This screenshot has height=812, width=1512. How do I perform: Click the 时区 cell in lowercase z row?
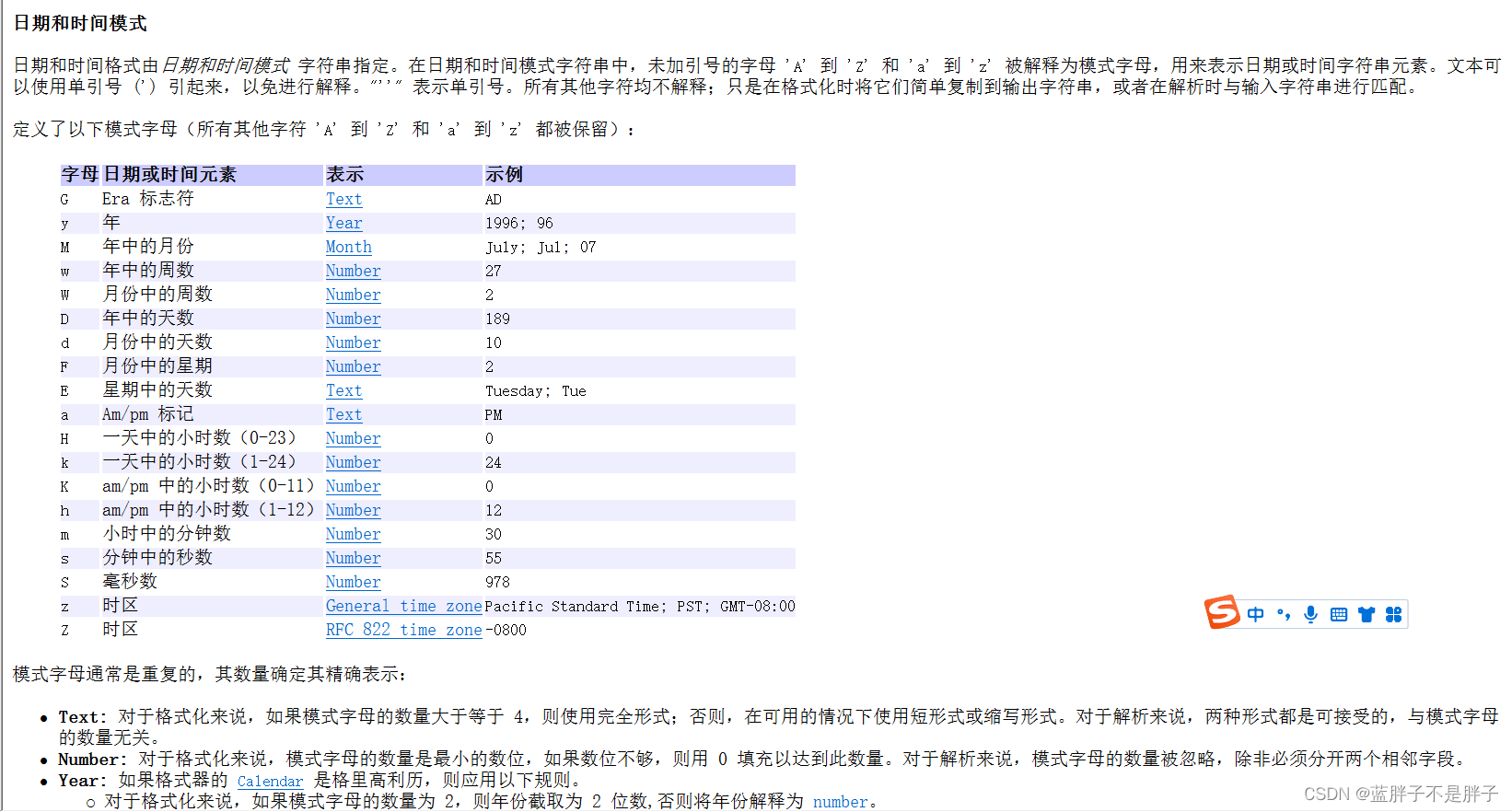(x=121, y=606)
